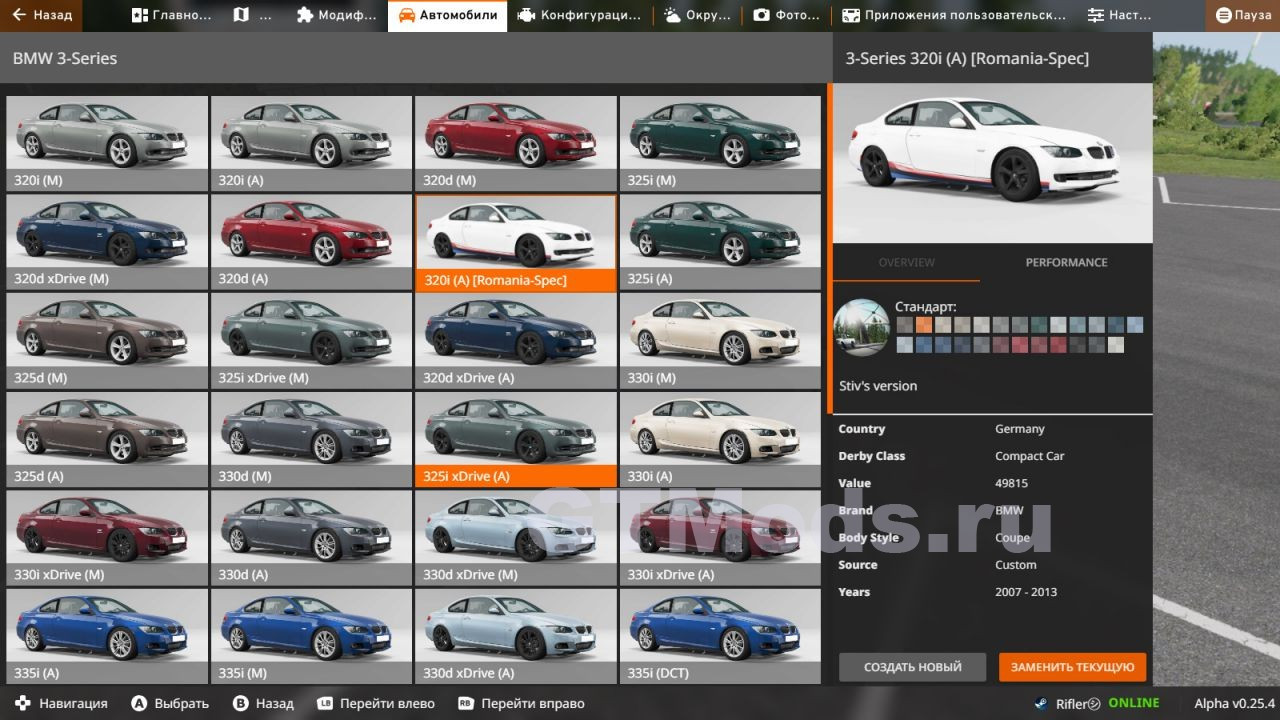Select the green 325i (A) thumbnail
The image size is (1280, 720).
click(x=720, y=241)
